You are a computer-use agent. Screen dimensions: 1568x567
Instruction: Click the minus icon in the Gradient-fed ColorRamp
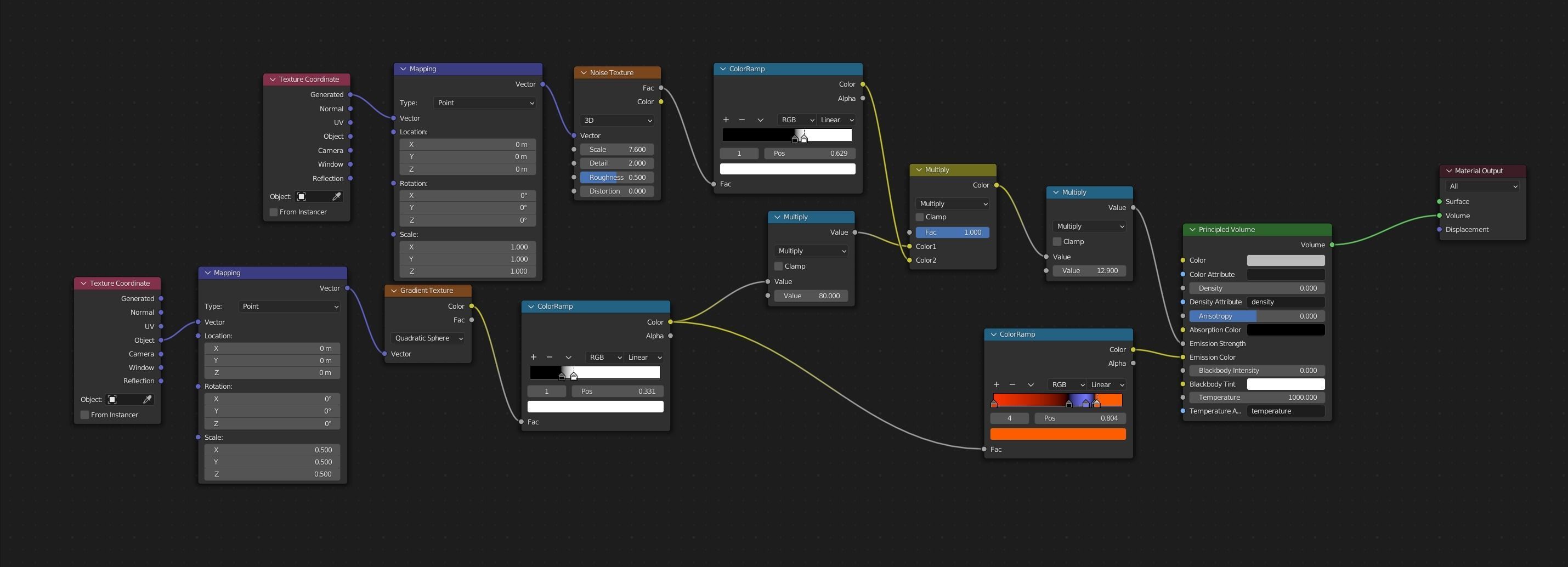coord(550,357)
